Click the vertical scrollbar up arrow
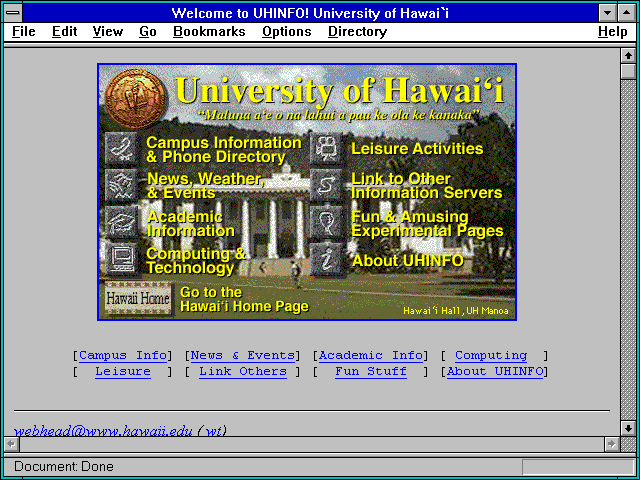This screenshot has width=640, height=480. click(628, 56)
